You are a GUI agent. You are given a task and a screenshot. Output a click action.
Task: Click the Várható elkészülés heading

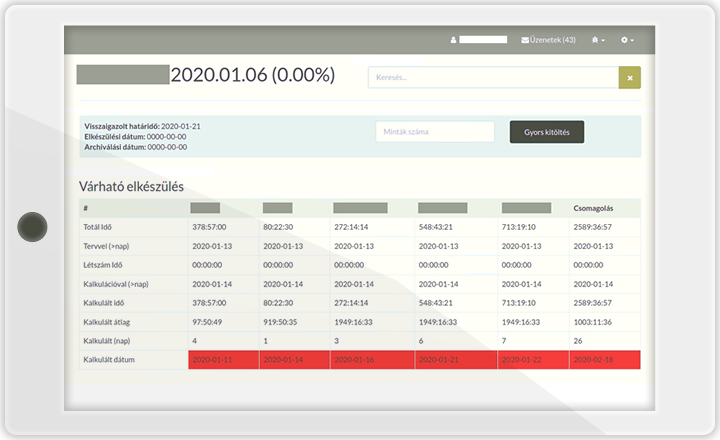tap(131, 186)
